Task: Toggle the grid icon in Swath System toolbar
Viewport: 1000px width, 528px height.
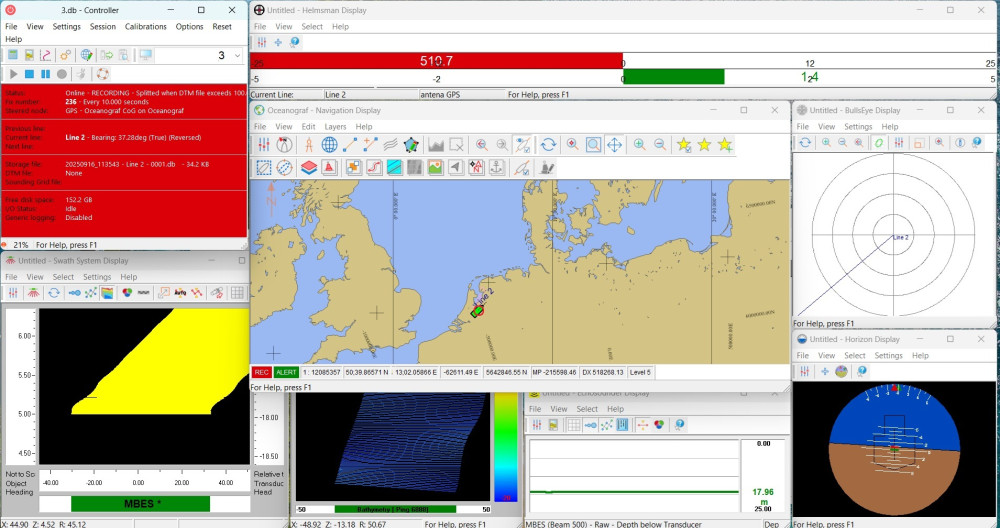Action: (237, 293)
